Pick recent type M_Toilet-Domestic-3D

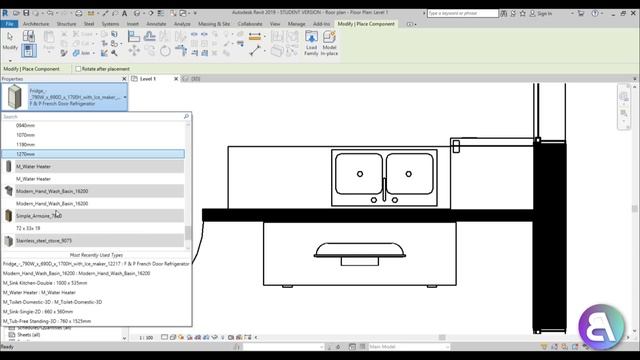pos(52,302)
